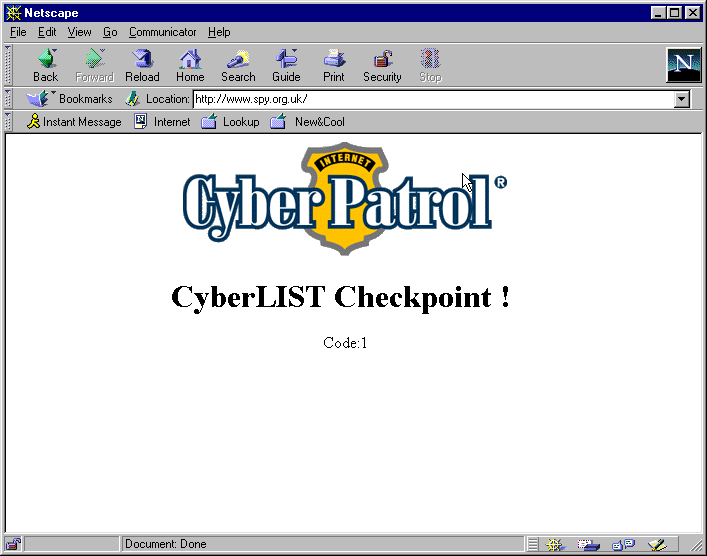Image resolution: width=707 pixels, height=556 pixels.
Task: Click the Forward navigation button
Action: [94, 65]
